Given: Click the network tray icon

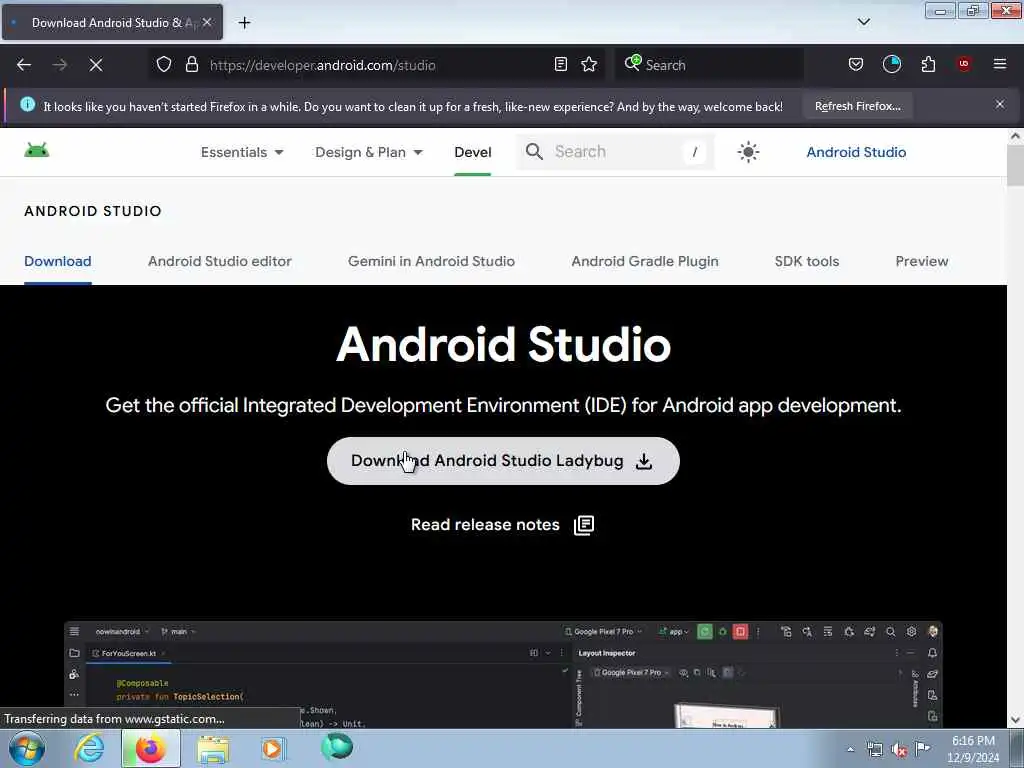Looking at the screenshot, I should point(875,749).
